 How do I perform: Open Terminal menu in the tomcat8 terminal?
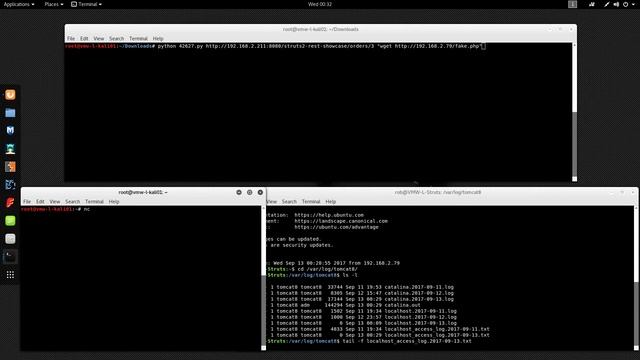311,202
